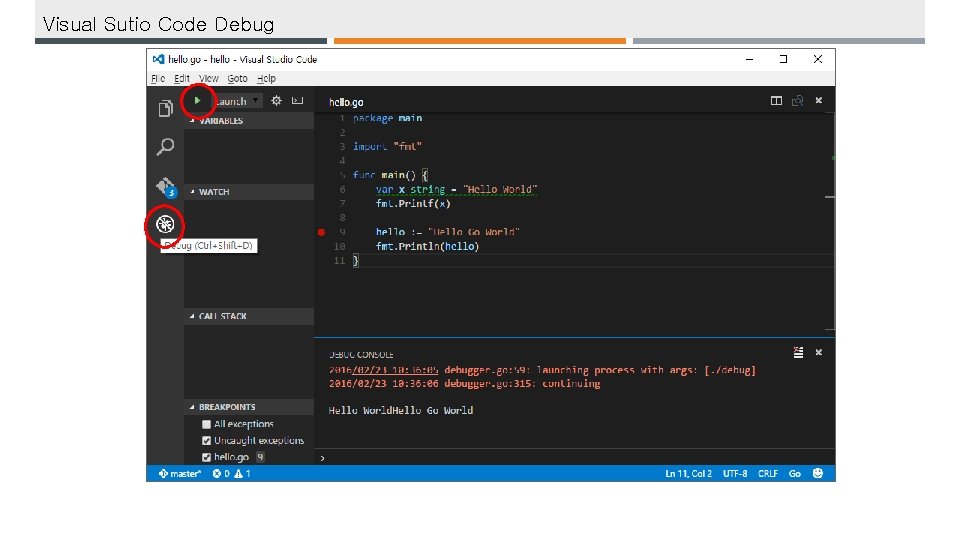The height and width of the screenshot is (540, 960).
Task: Open the Explorer files icon in sidebar
Action: tap(165, 108)
